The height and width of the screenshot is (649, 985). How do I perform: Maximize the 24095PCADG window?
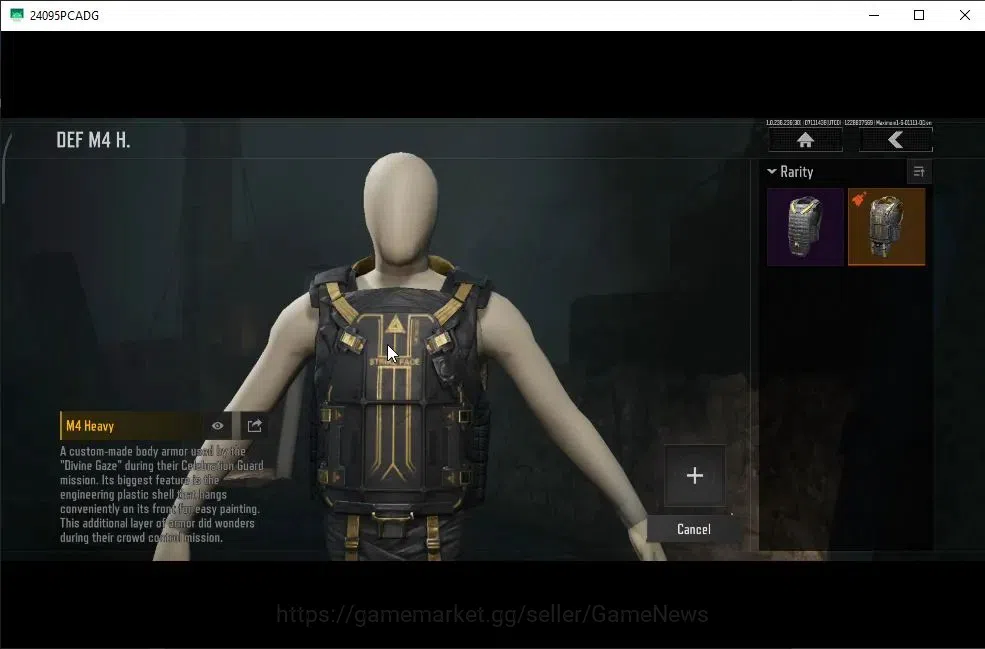pyautogui.click(x=919, y=15)
